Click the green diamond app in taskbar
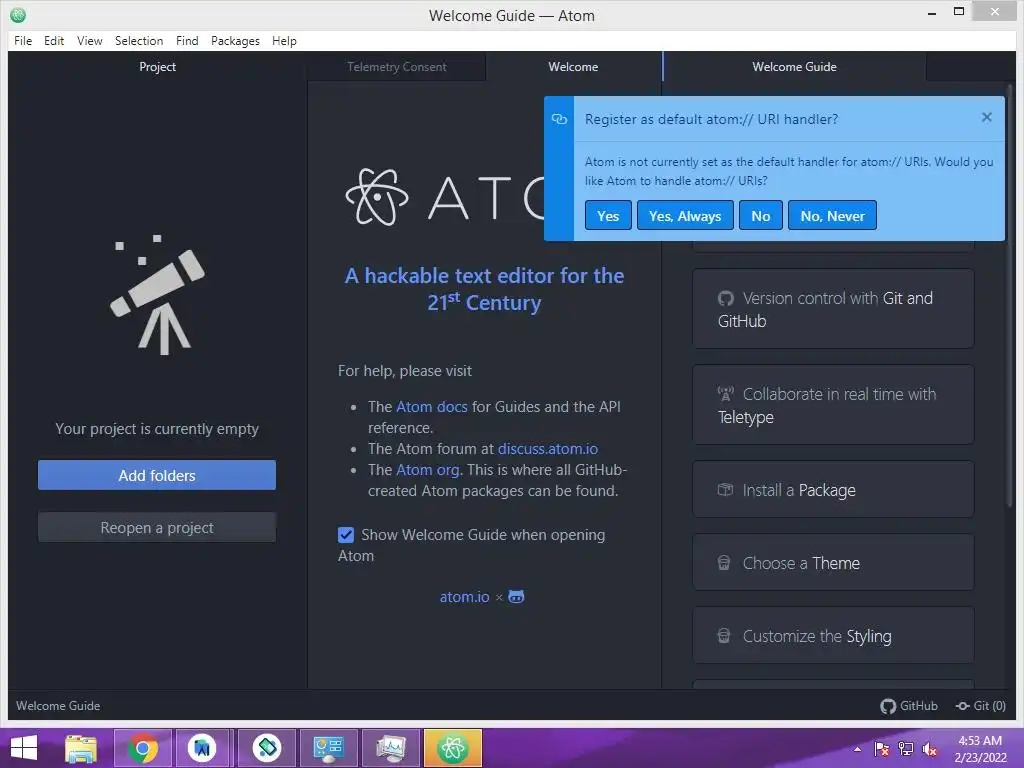1024x768 pixels. [267, 748]
